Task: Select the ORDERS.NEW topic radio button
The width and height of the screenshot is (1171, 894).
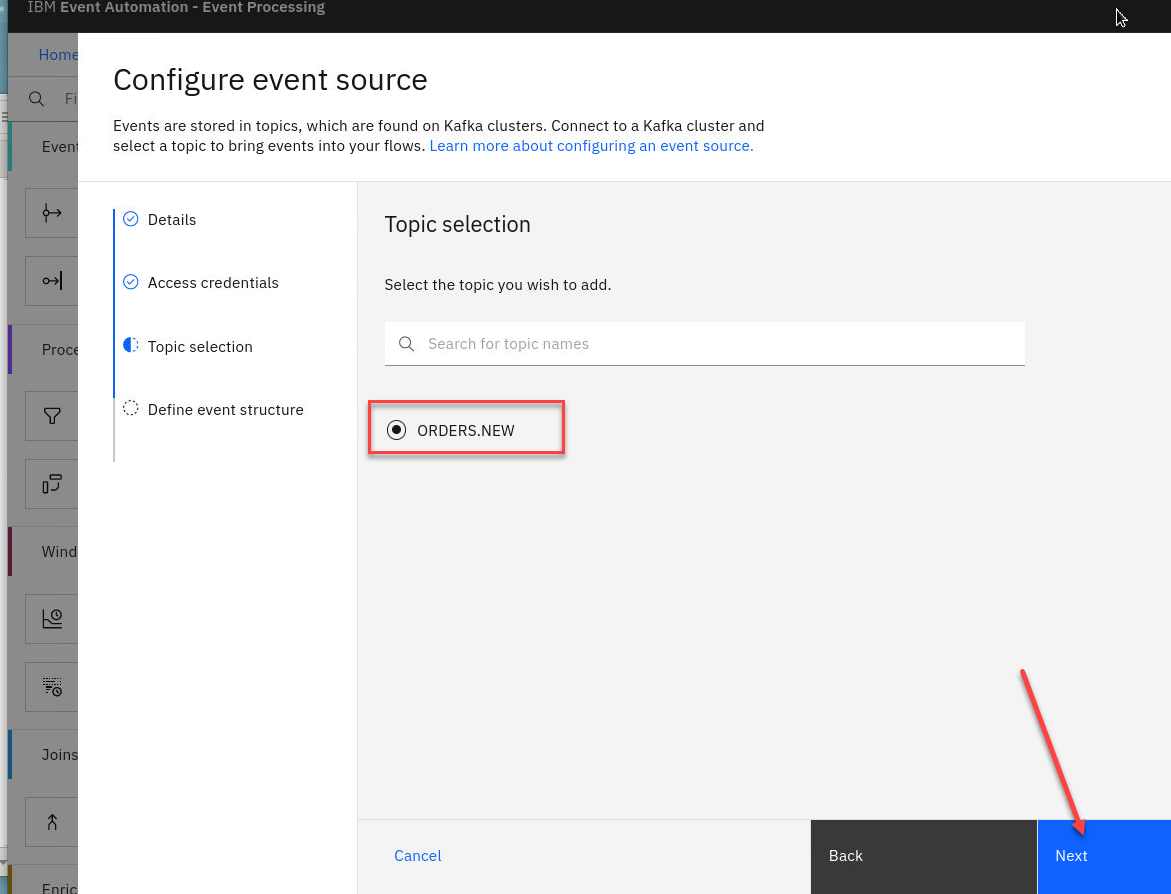Action: click(397, 430)
